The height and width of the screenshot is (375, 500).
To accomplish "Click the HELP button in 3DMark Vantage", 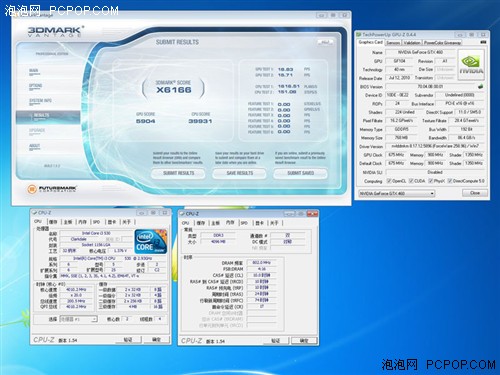I will click(x=325, y=42).
